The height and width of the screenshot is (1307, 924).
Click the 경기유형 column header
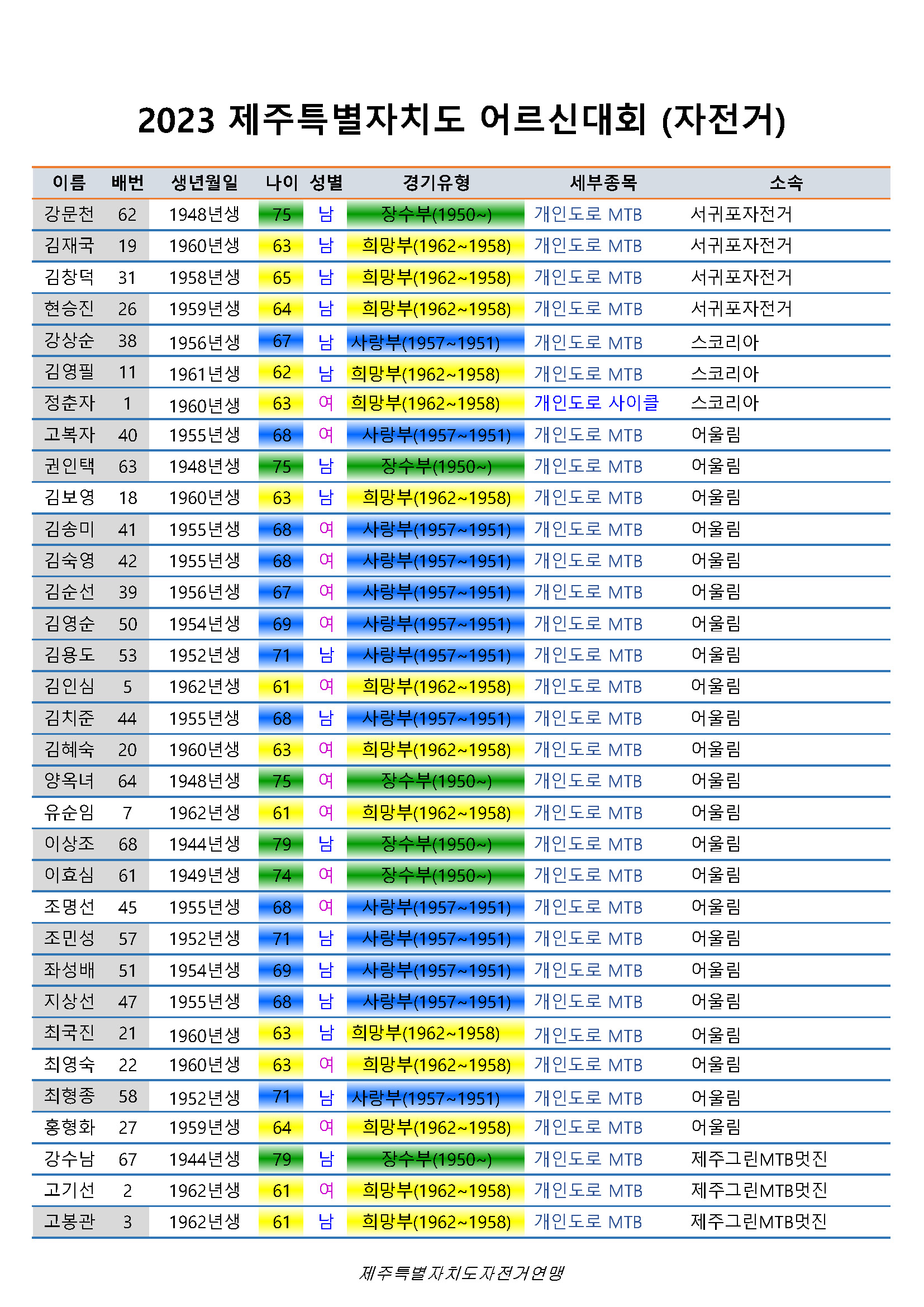436,183
